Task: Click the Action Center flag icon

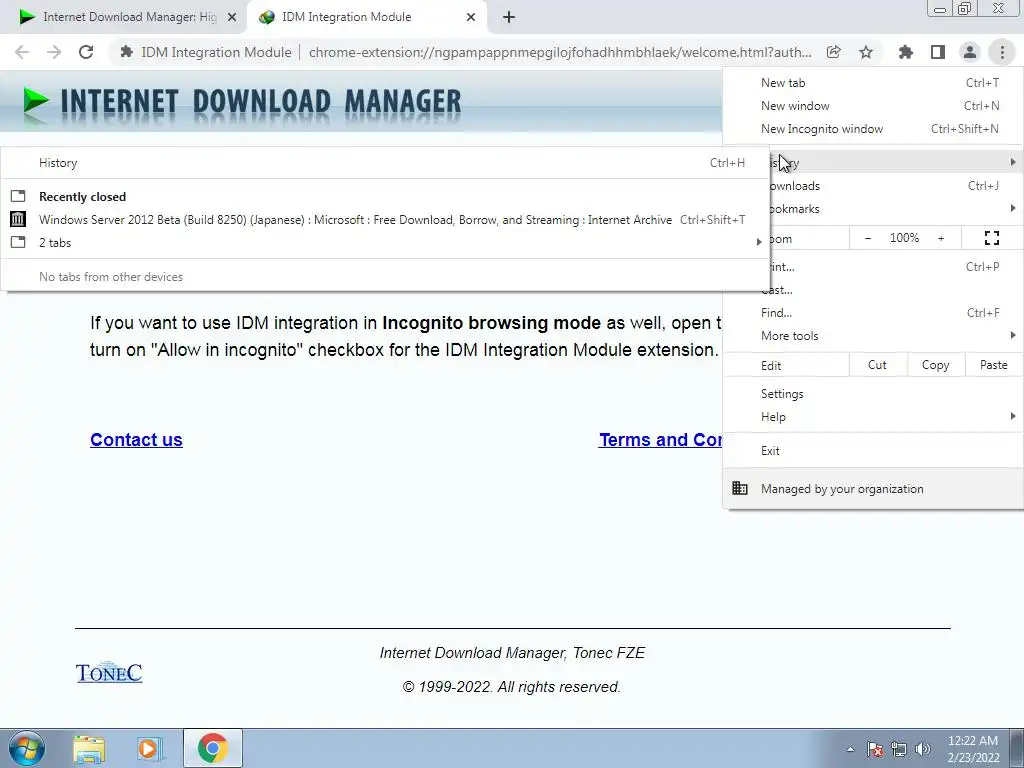Action: (875, 749)
